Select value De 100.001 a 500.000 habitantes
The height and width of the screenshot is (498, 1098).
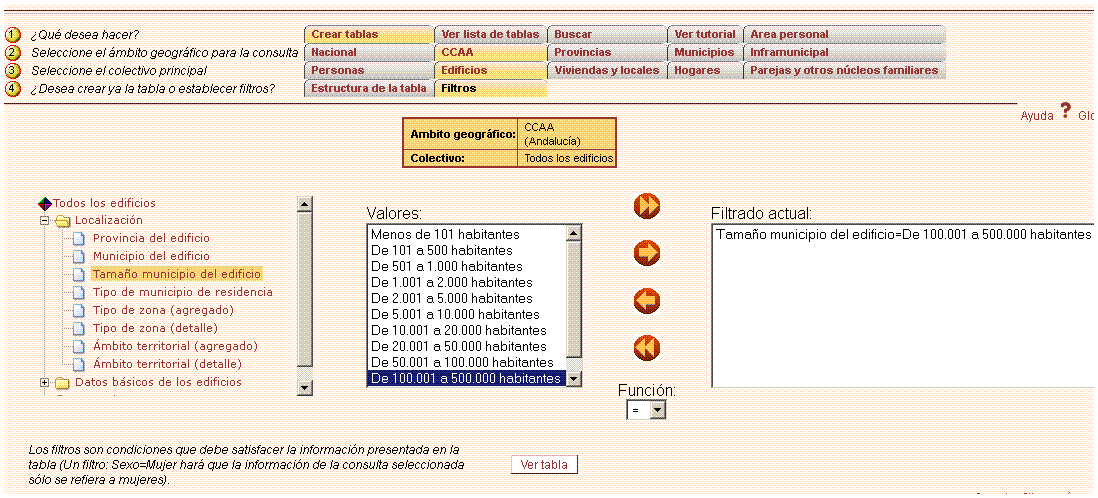(466, 379)
